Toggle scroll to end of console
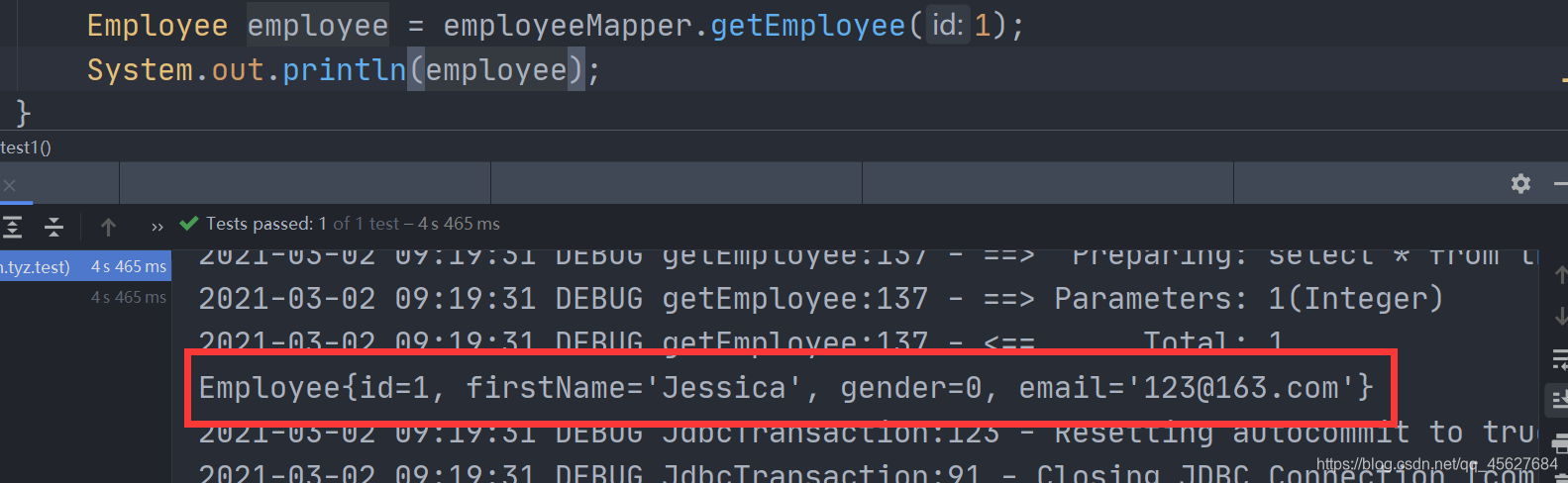The width and height of the screenshot is (1568, 483). [1559, 400]
